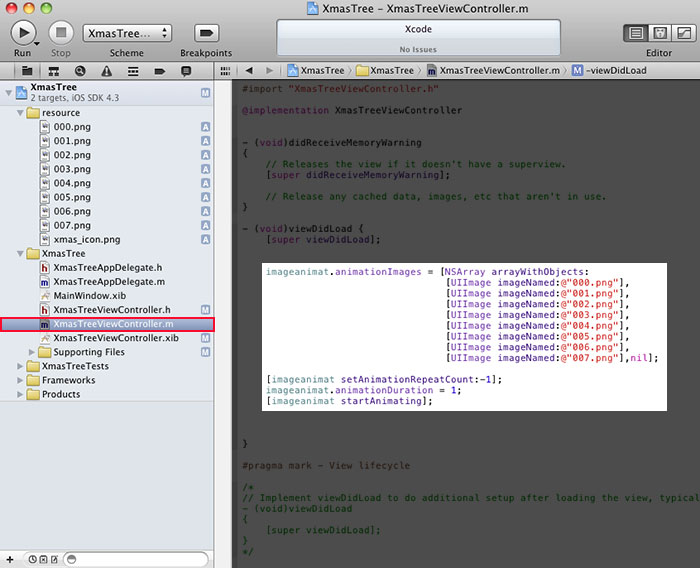700x568 pixels.
Task: Open the XmasTree scheme dropdown
Action: pos(127,33)
